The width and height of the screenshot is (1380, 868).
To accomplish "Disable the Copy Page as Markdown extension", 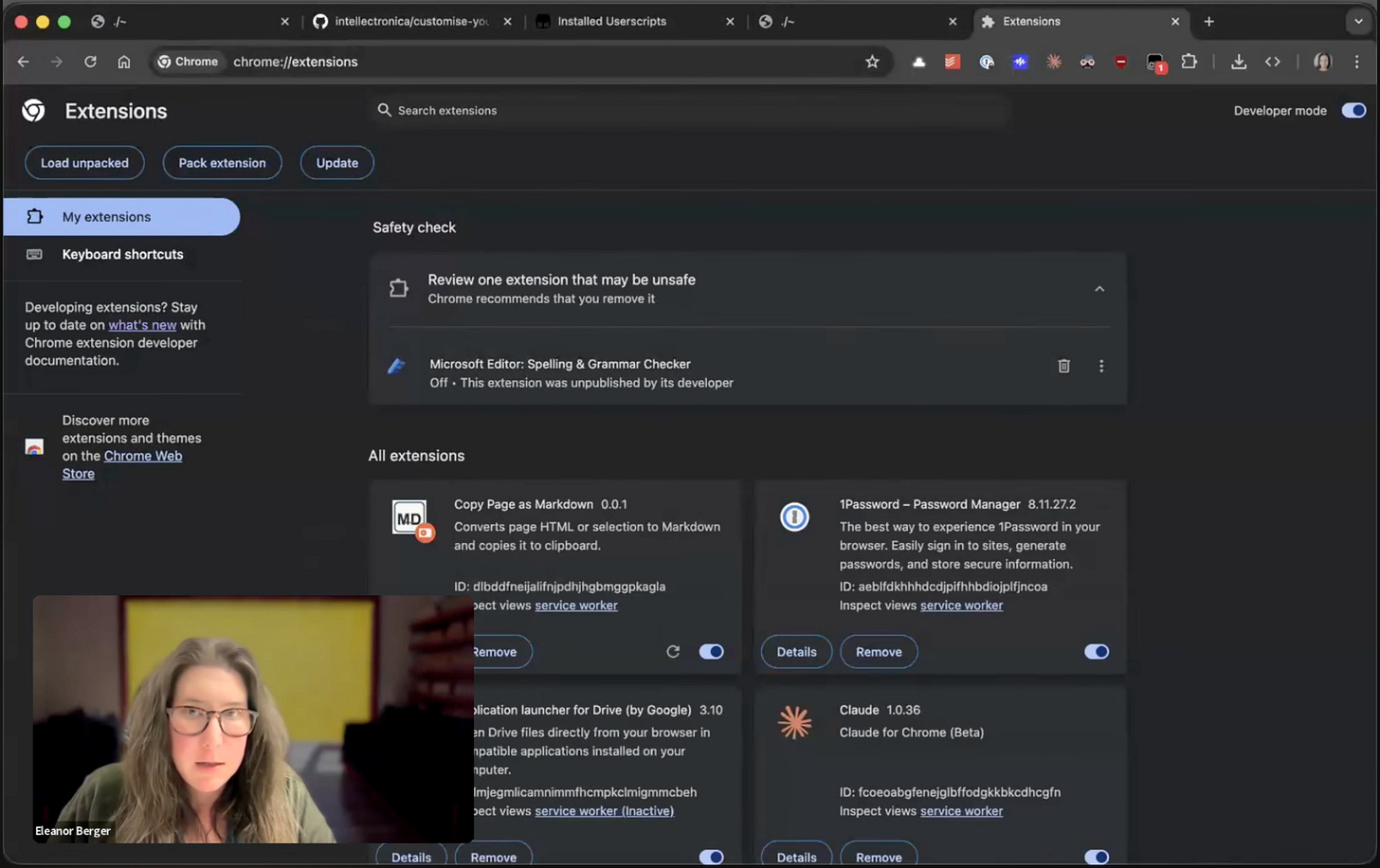I will pos(711,652).
